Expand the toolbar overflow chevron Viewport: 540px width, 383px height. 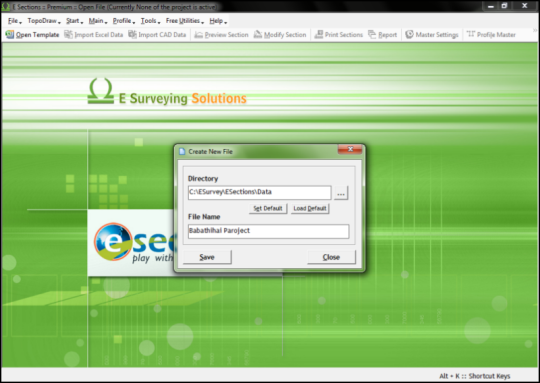click(535, 30)
